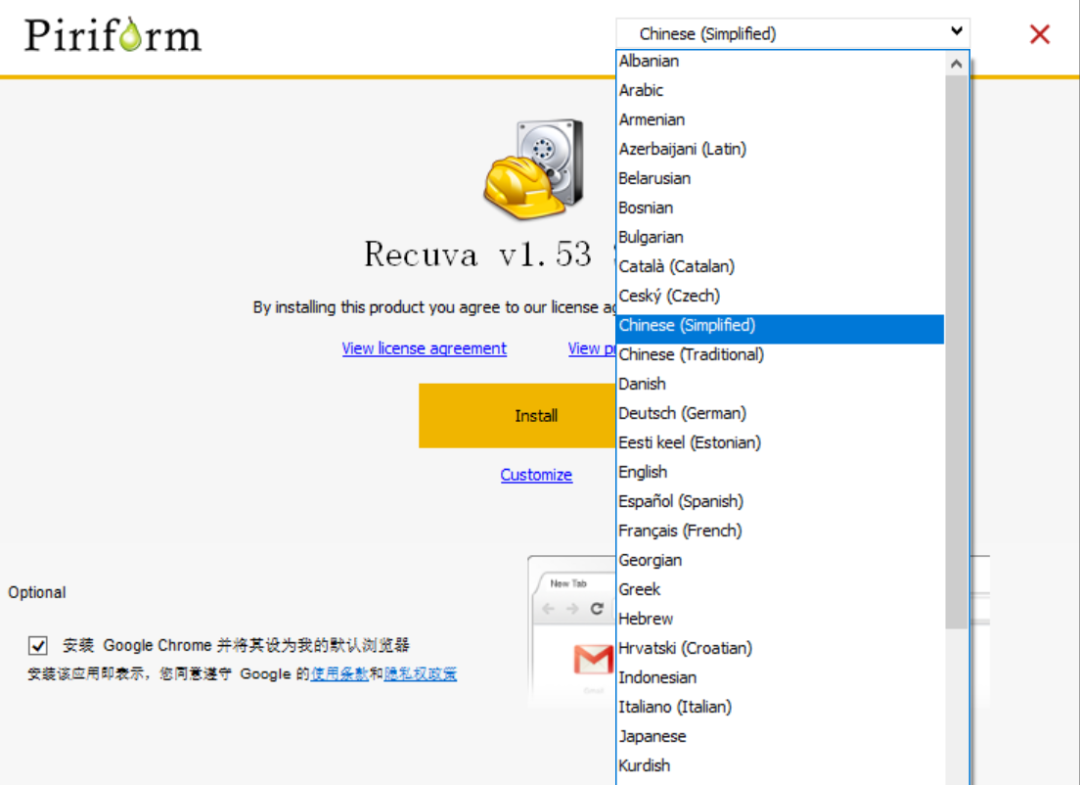
Task: Select Greek language option
Action: [x=780, y=590]
